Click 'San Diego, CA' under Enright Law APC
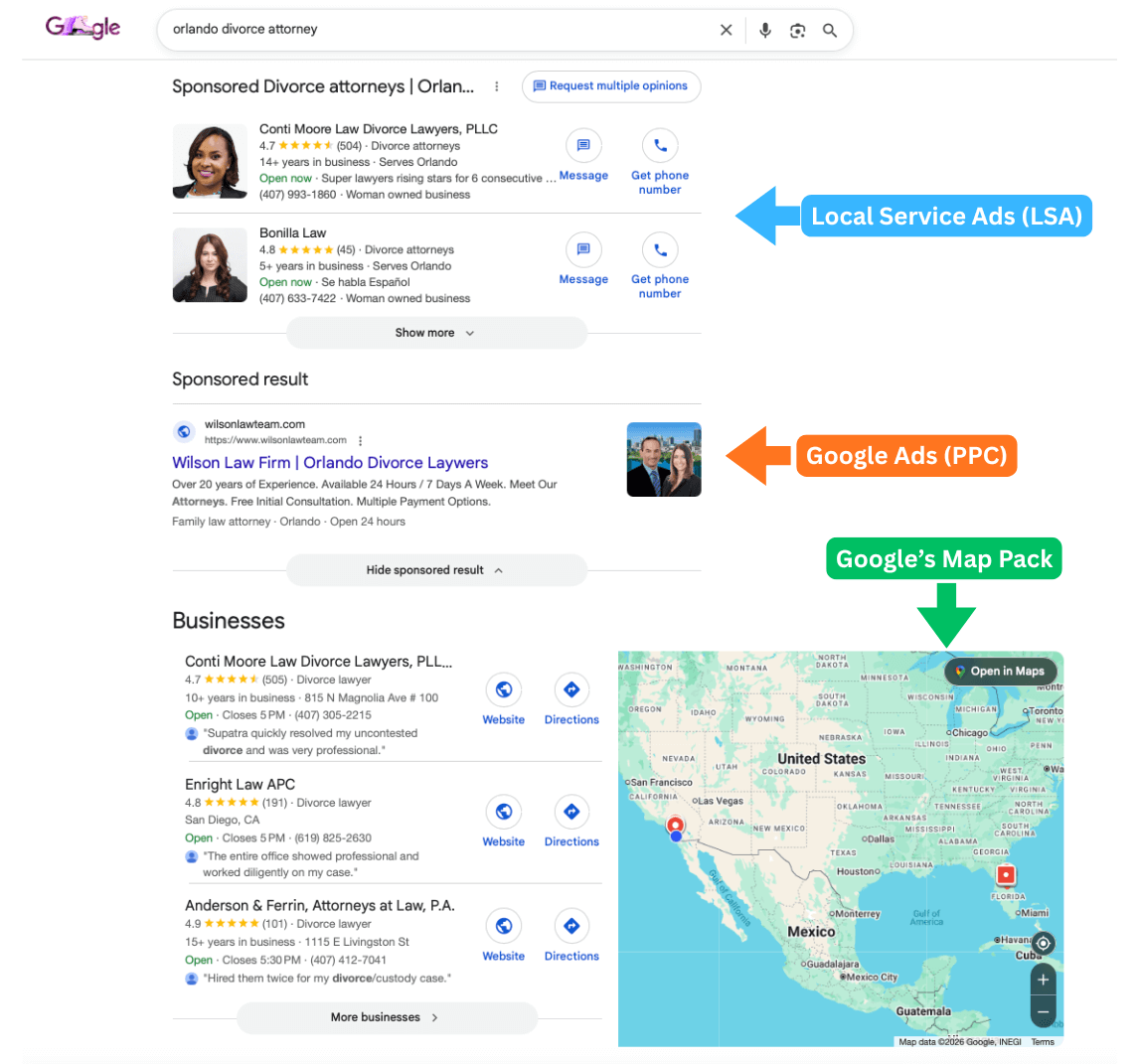The height and width of the screenshot is (1064, 1139). click(222, 820)
